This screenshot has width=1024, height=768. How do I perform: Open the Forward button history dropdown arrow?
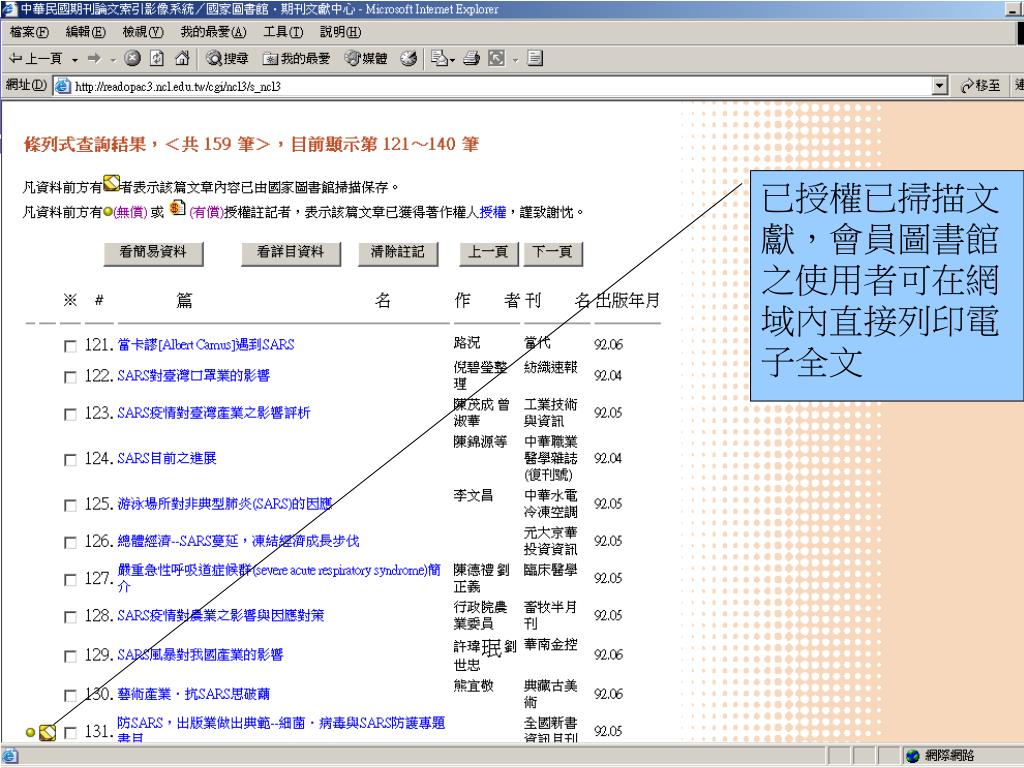113,59
